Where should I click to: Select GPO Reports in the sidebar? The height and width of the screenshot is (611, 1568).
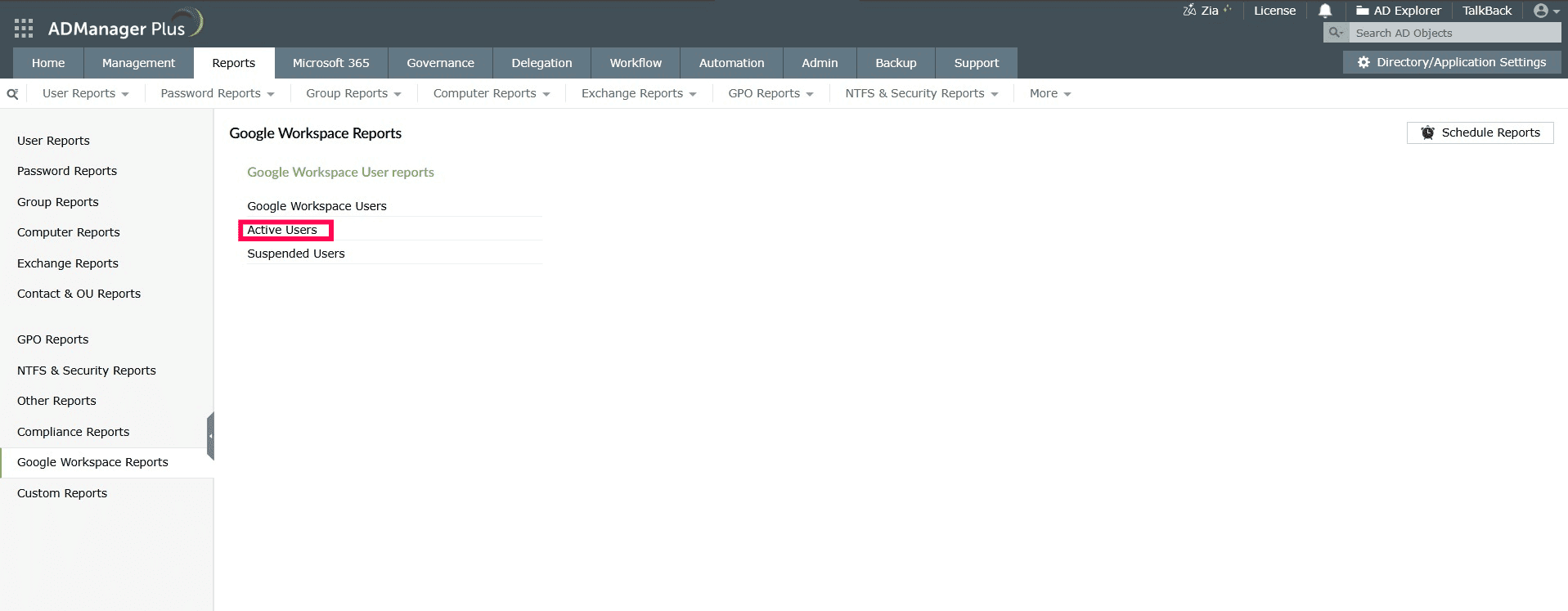tap(52, 339)
